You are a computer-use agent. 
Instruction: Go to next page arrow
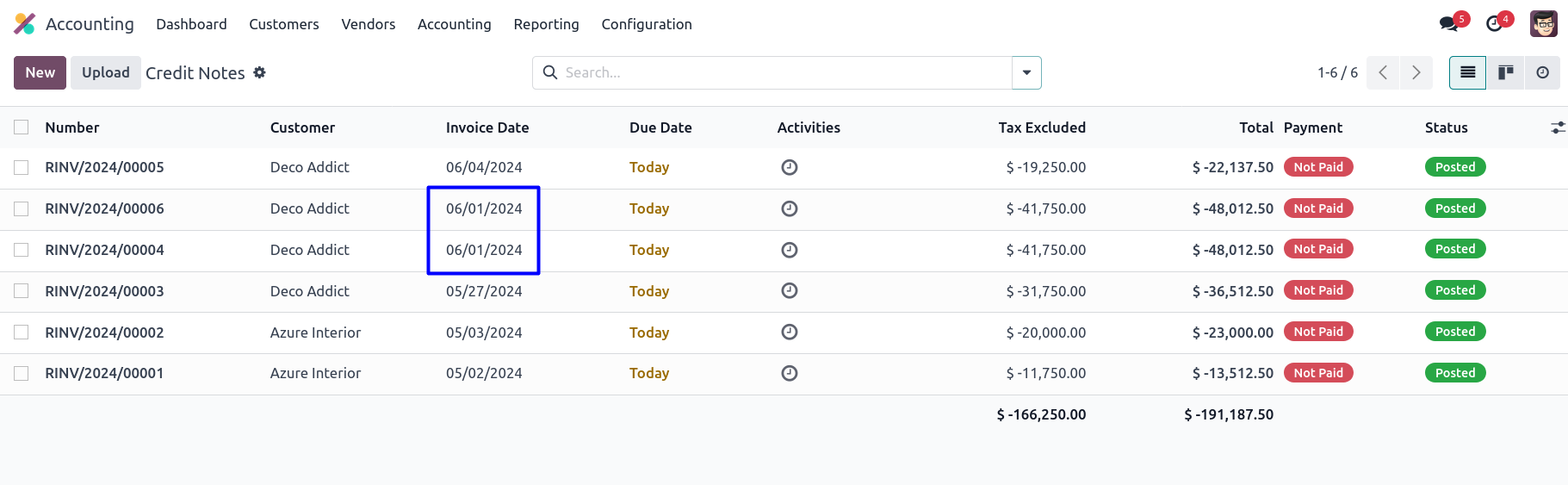tap(1416, 73)
